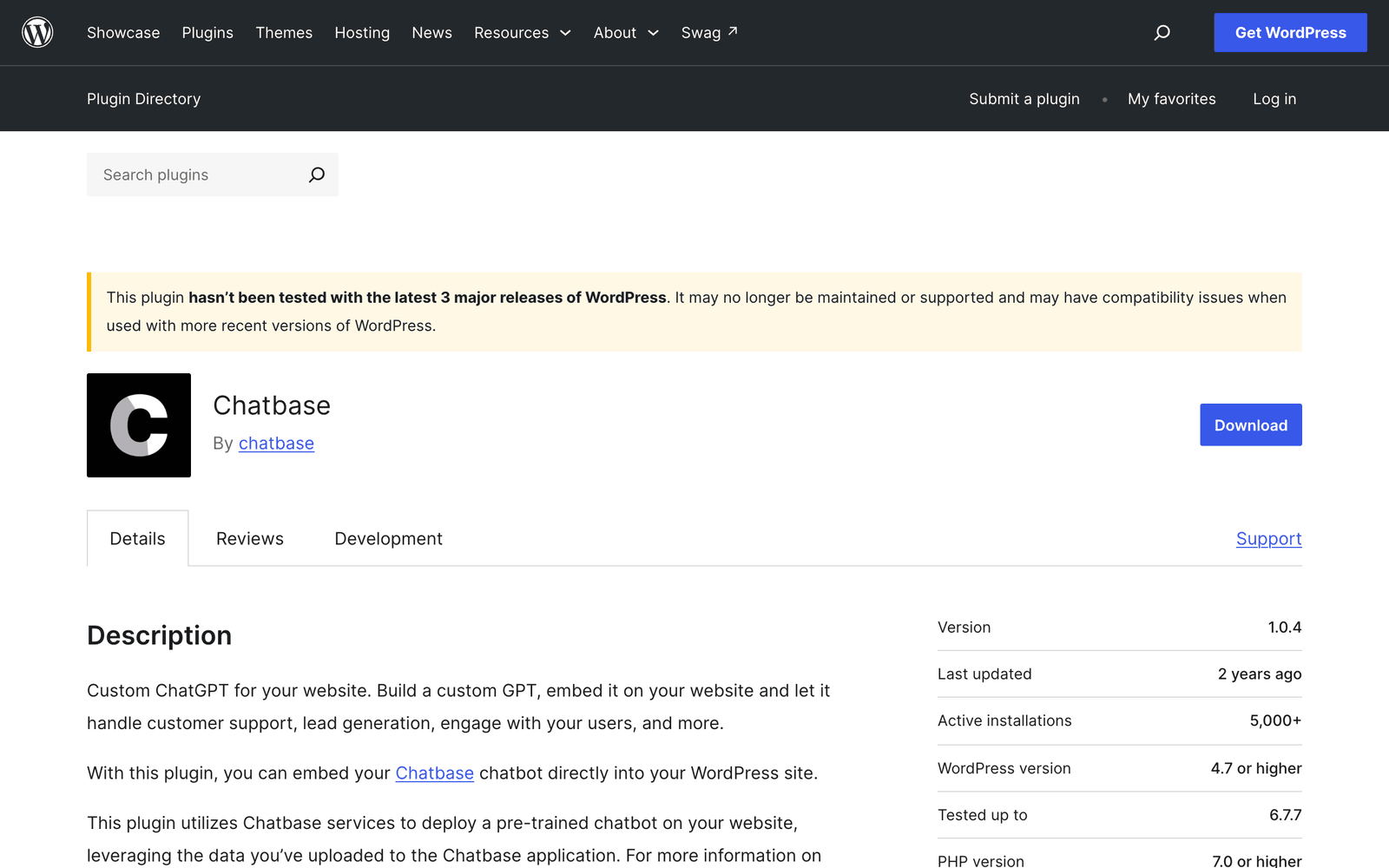Open the Showcase menu item

(123, 32)
